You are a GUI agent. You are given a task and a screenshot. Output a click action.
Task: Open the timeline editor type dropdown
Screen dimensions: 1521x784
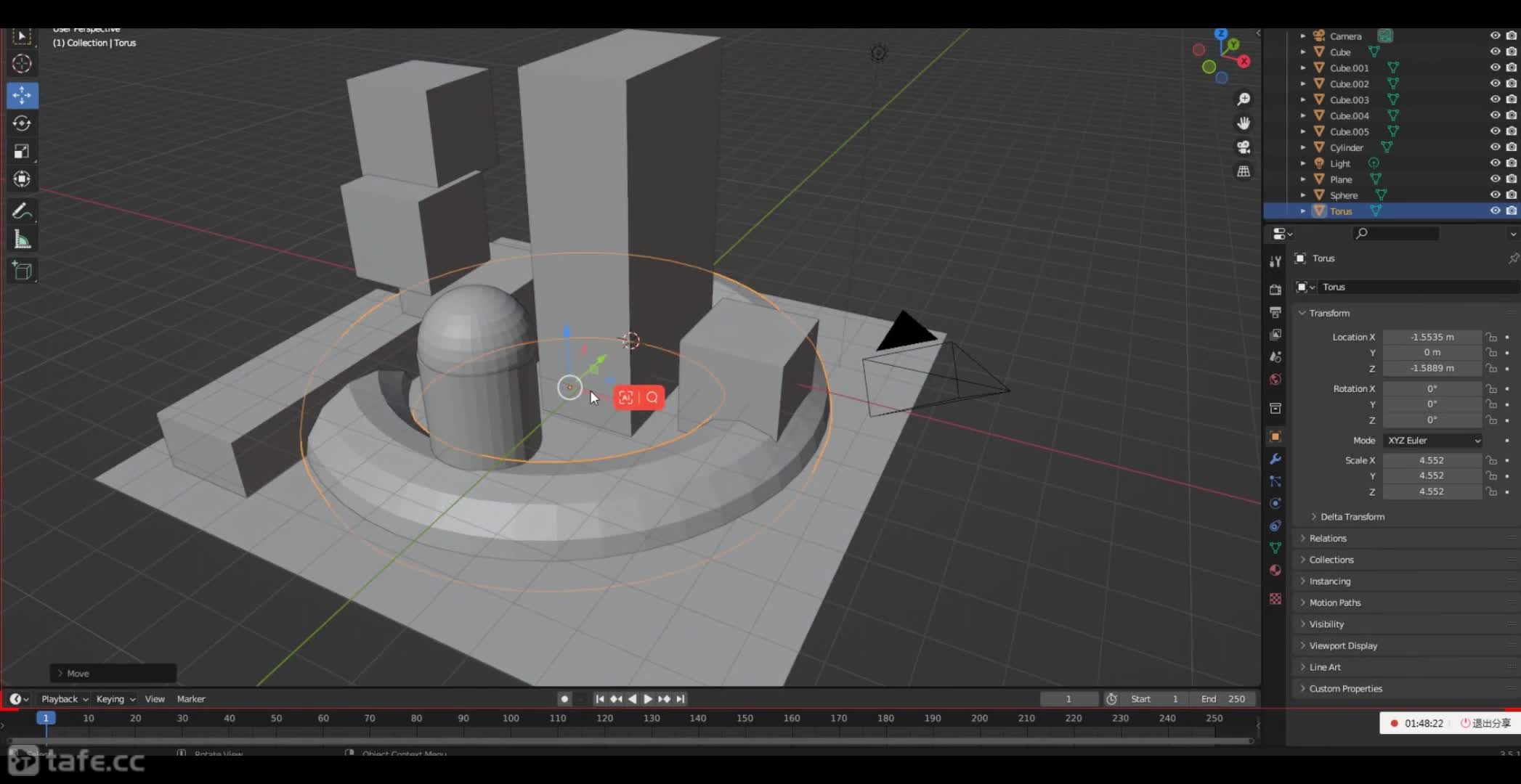(19, 699)
